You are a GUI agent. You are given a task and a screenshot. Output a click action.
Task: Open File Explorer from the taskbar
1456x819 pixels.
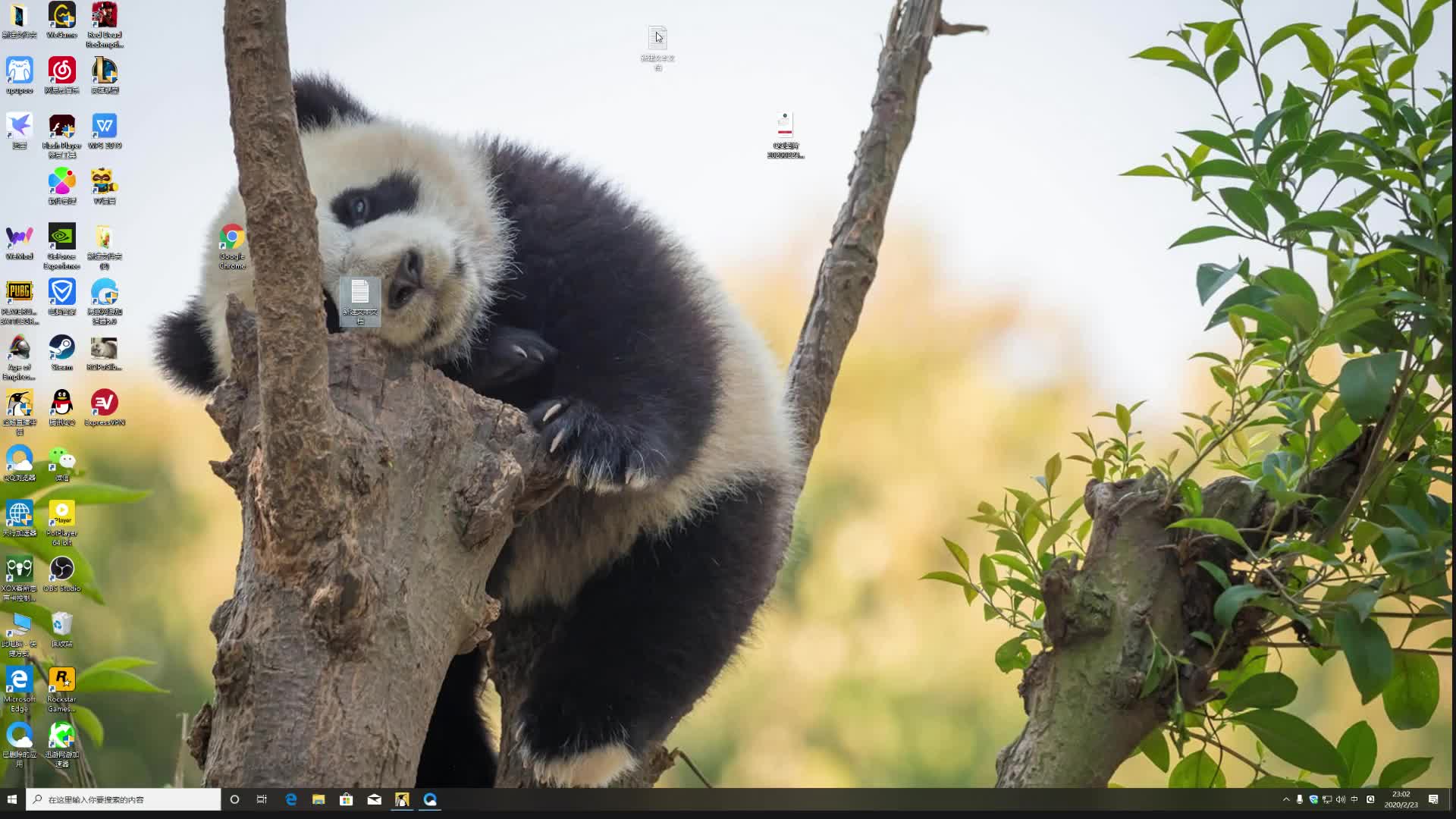(318, 799)
